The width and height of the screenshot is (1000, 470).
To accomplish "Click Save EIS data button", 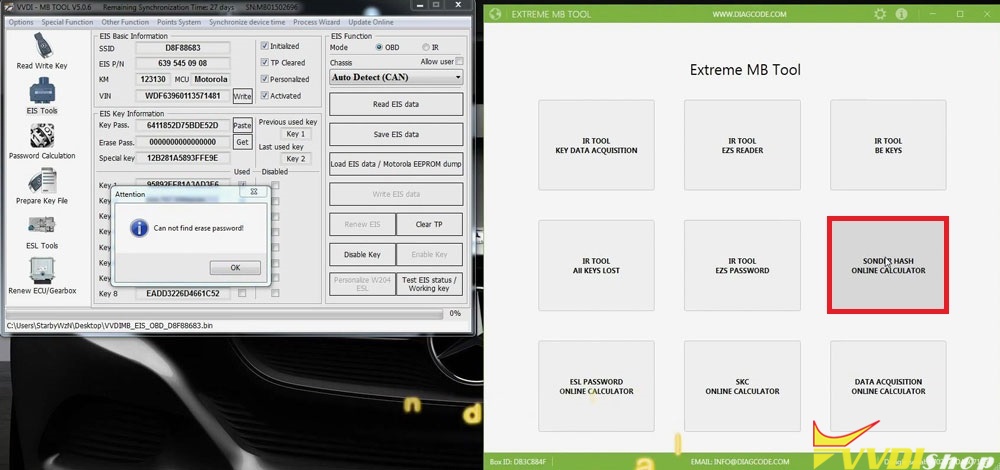I will (396, 135).
